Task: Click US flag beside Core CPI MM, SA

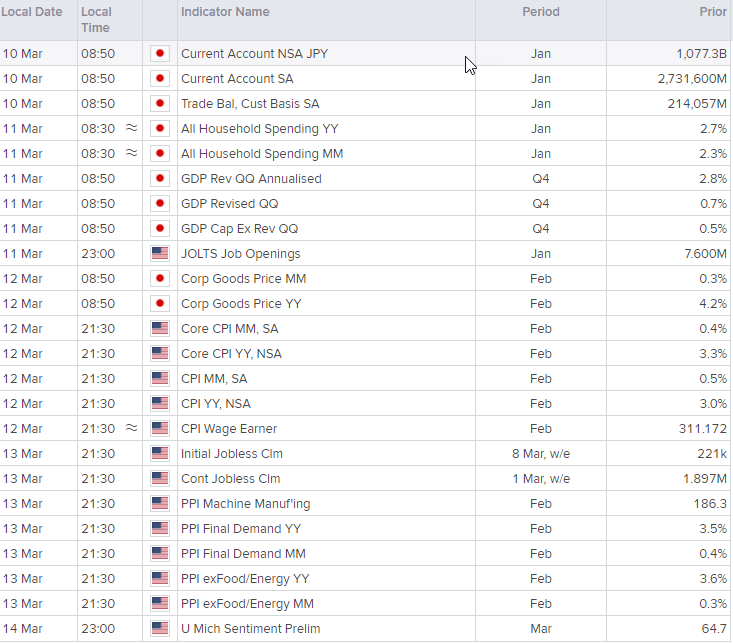Action: click(x=160, y=329)
